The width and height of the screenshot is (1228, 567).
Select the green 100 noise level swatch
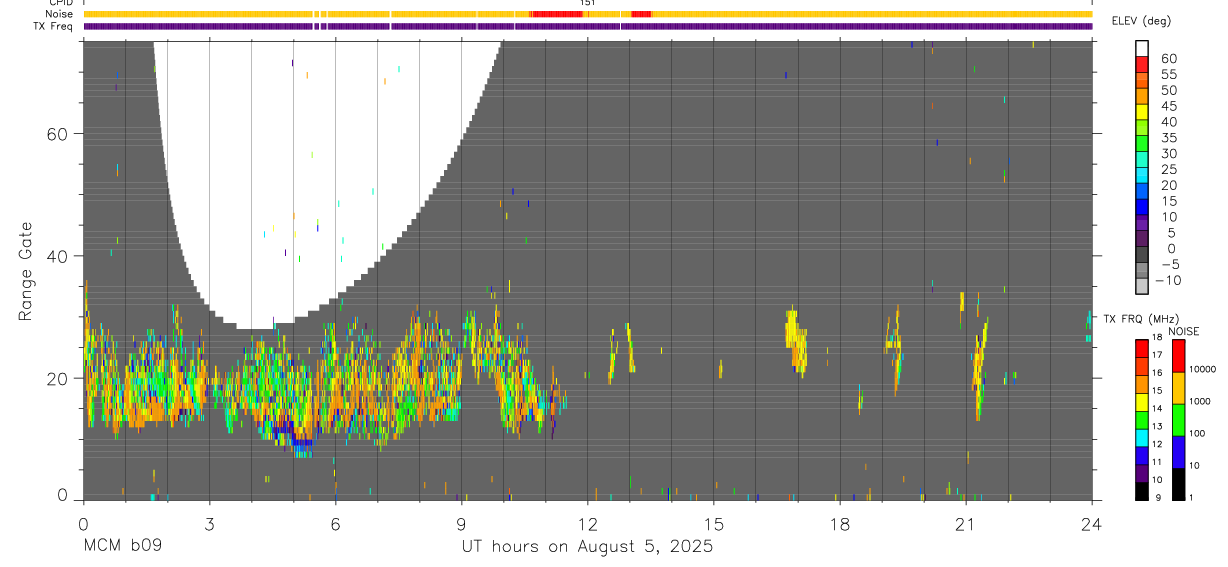[1178, 419]
